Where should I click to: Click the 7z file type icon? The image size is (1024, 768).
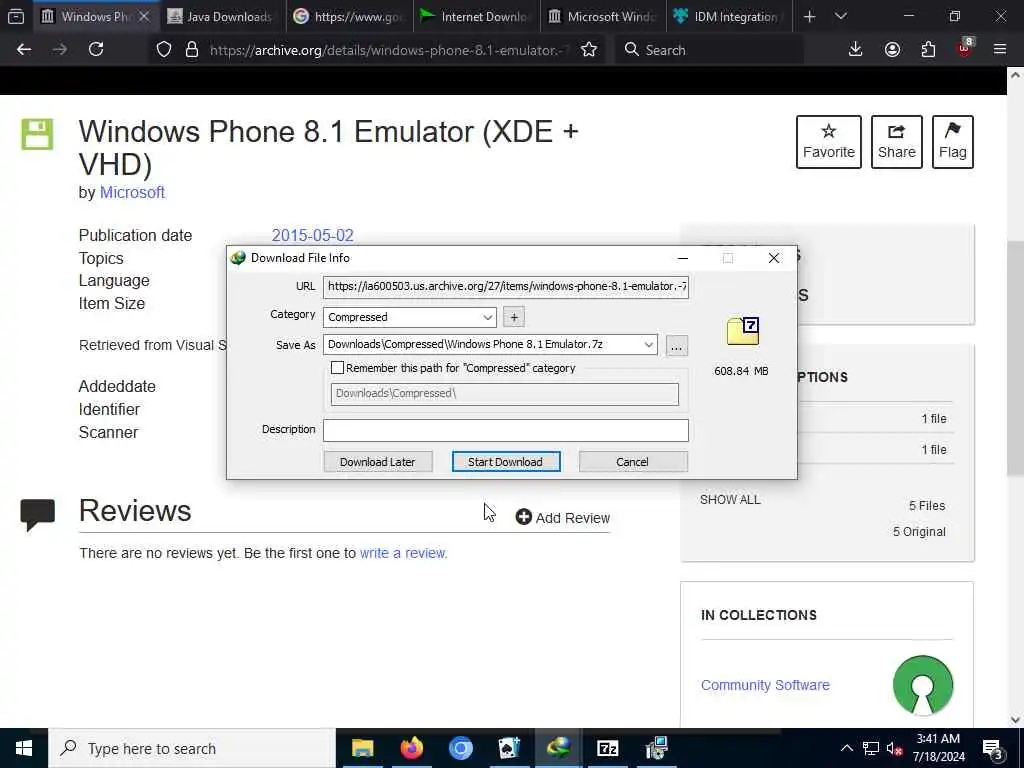click(x=743, y=331)
